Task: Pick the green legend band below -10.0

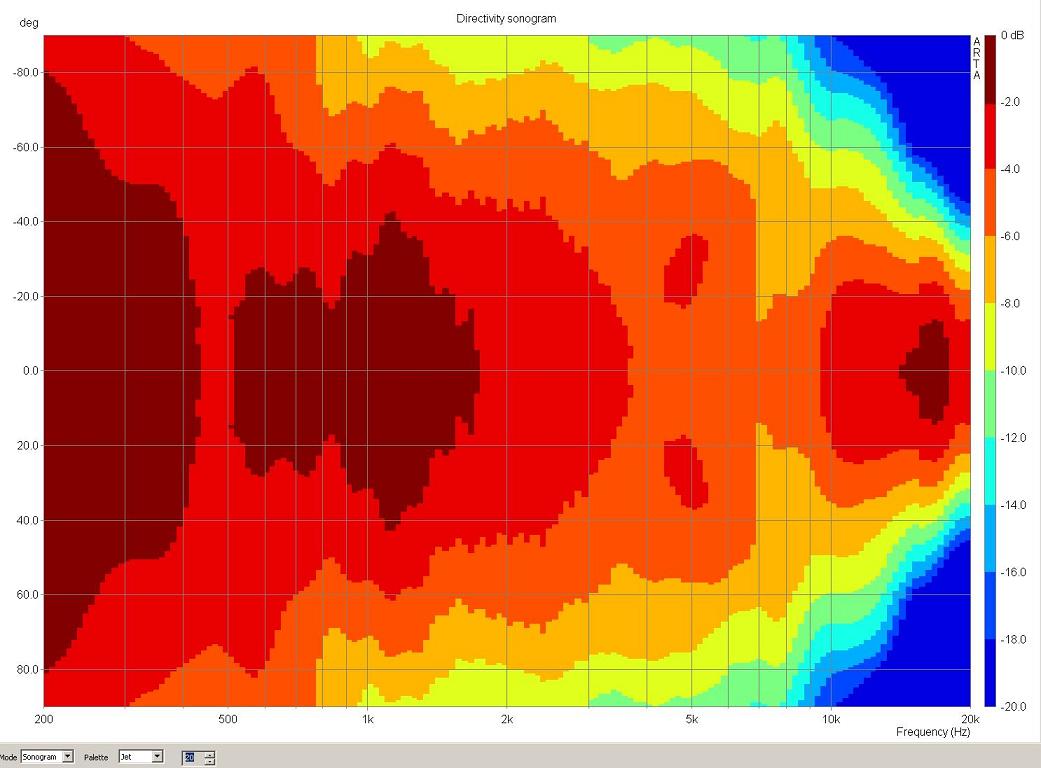Action: pos(990,404)
